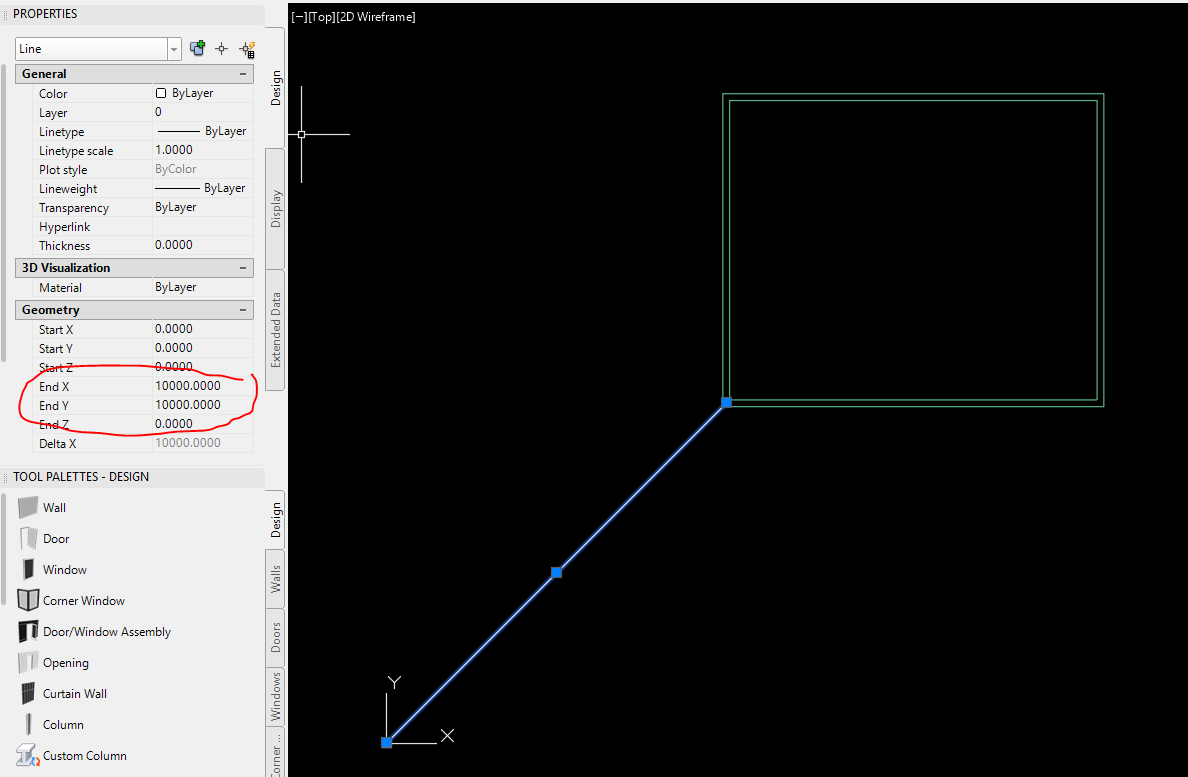Collapse the Geometry section

coord(242,310)
